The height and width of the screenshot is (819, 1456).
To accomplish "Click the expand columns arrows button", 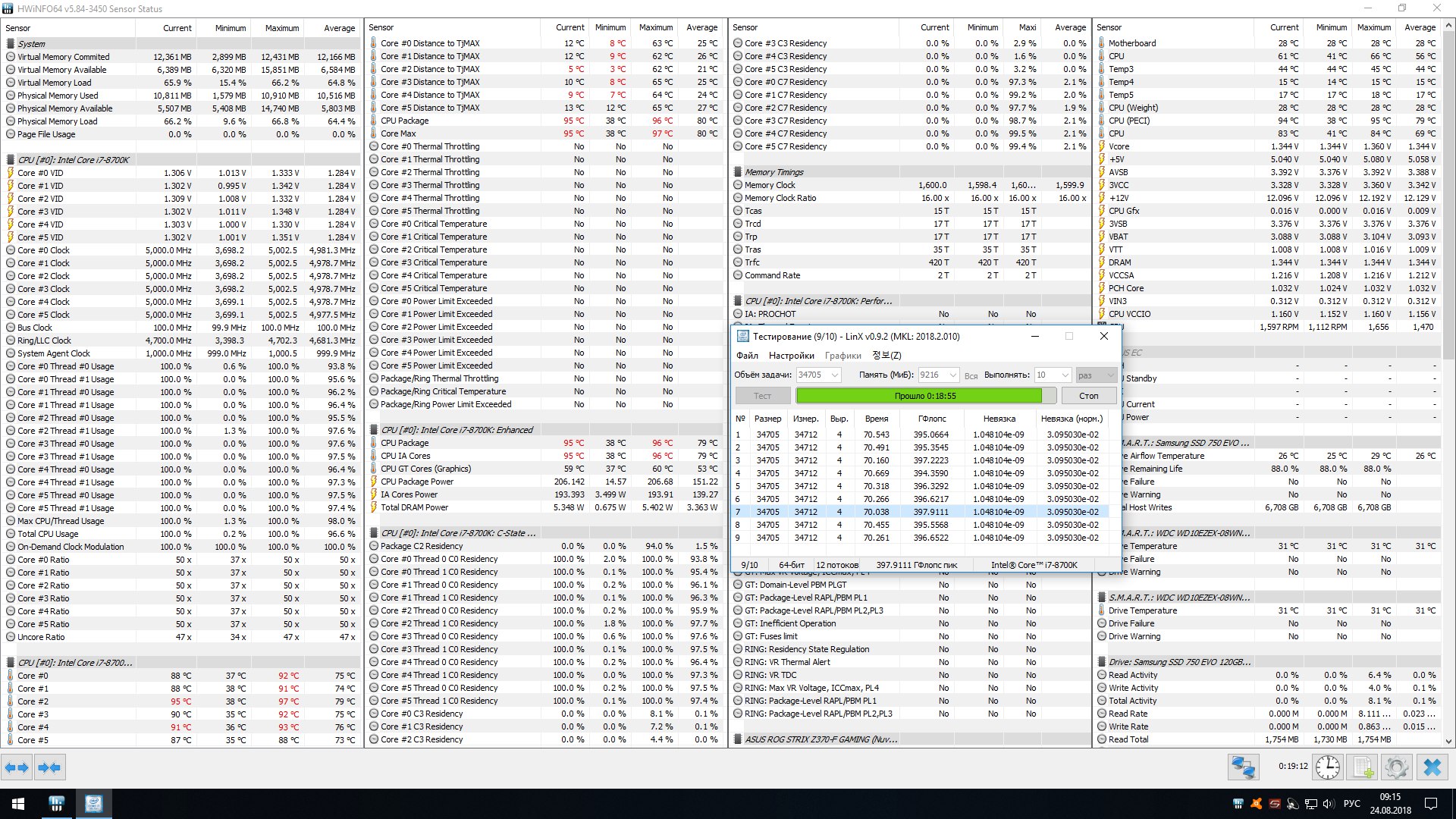I will [17, 767].
